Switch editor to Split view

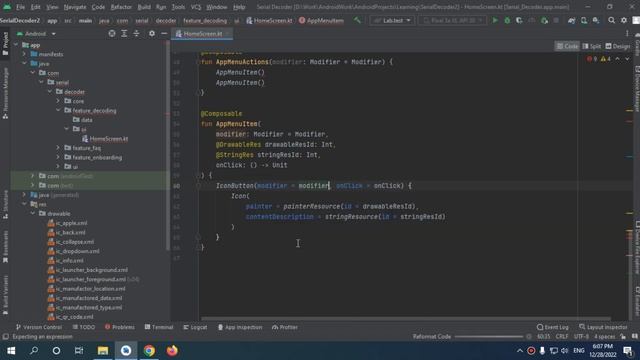(591, 46)
